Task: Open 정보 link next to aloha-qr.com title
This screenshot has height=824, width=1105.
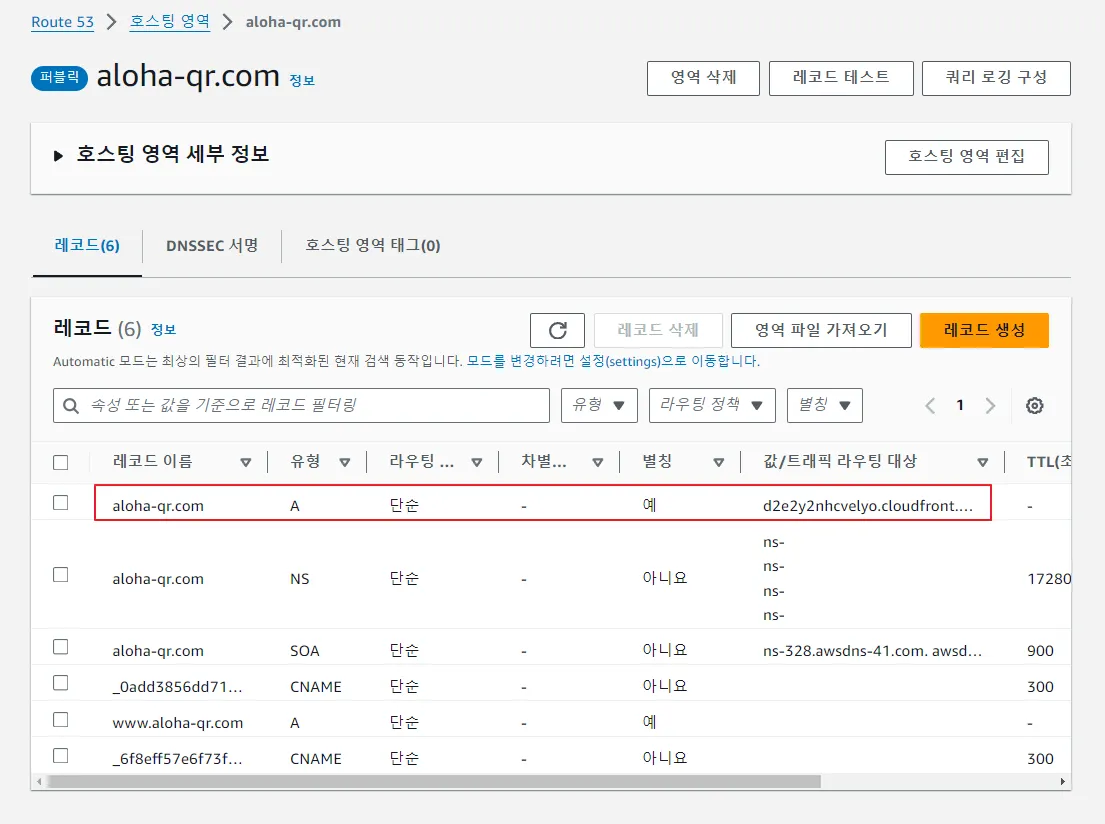Action: click(302, 80)
